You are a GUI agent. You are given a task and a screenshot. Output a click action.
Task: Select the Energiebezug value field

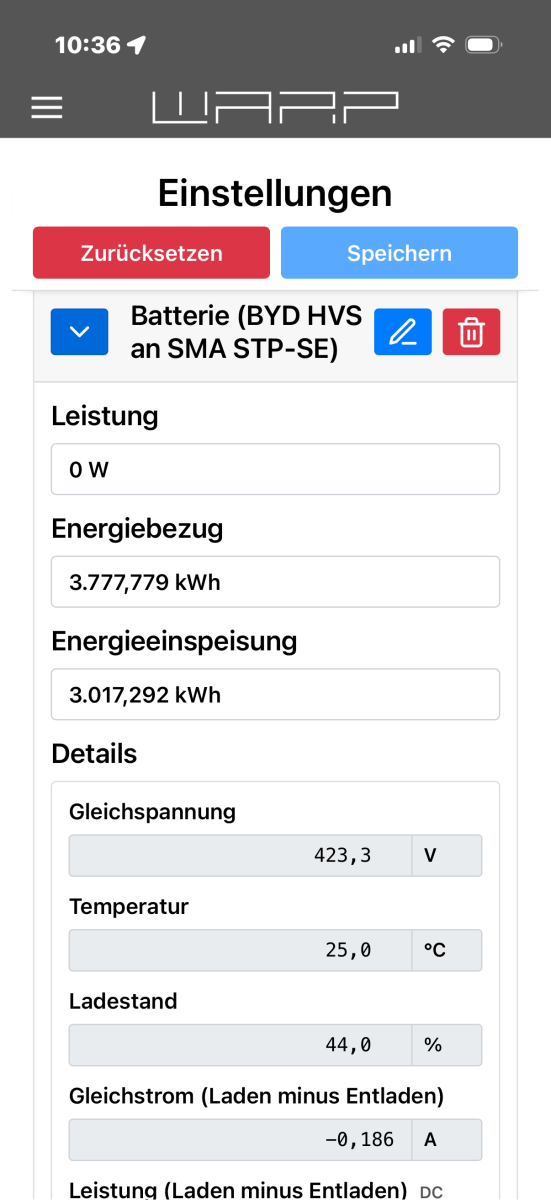tap(275, 582)
